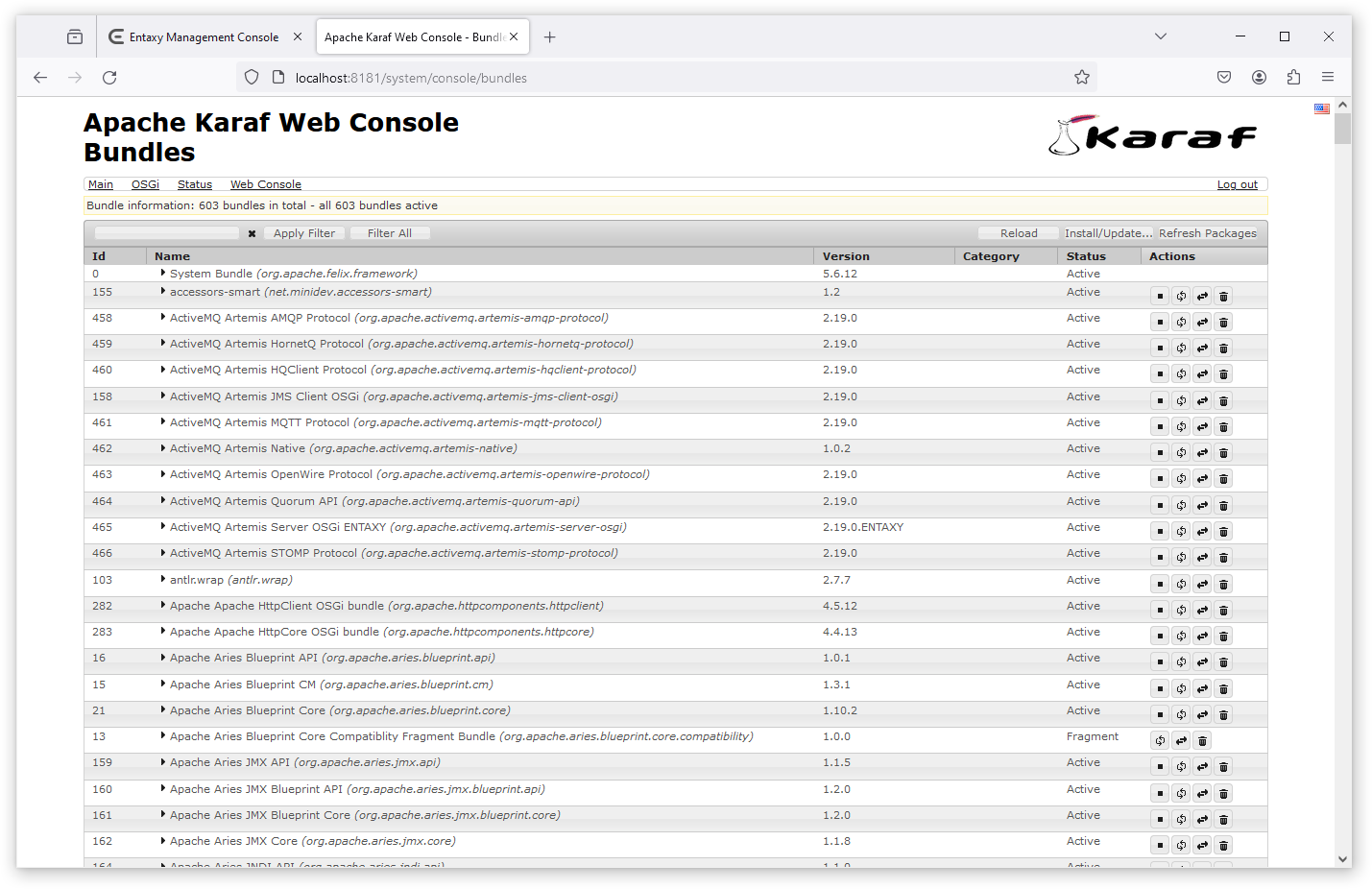The height and width of the screenshot is (889, 1372).
Task: Clear the filter field using the x icon
Action: pos(252,232)
